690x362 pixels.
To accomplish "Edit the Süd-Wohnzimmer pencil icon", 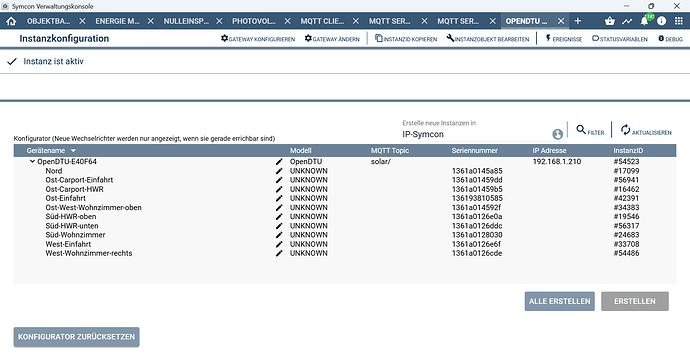I will pyautogui.click(x=279, y=235).
